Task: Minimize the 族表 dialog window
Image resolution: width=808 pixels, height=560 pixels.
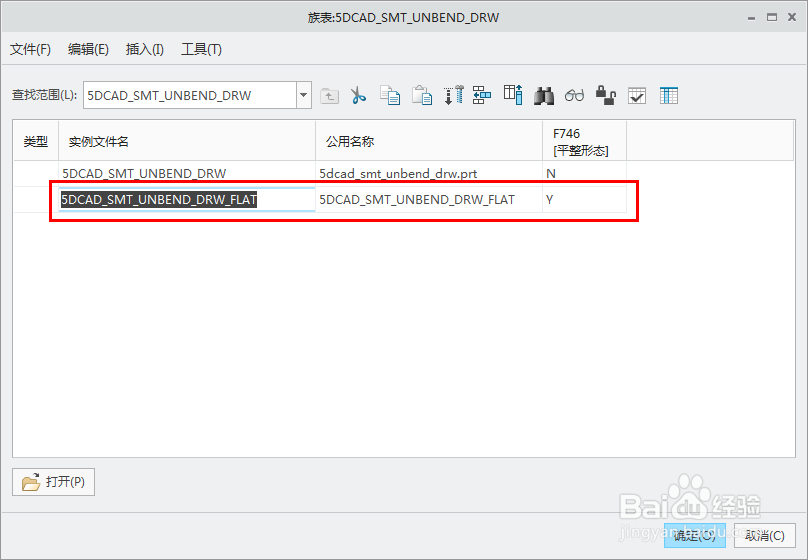Action: coord(751,18)
